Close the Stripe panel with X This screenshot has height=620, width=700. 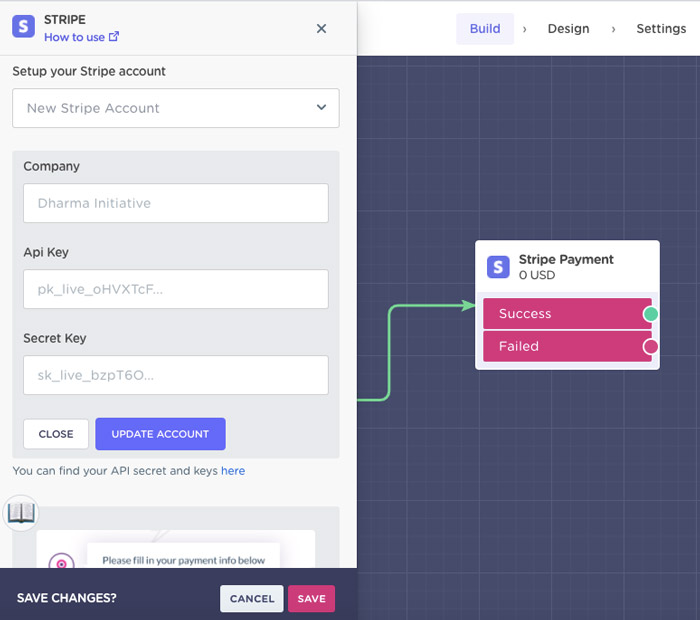point(321,29)
